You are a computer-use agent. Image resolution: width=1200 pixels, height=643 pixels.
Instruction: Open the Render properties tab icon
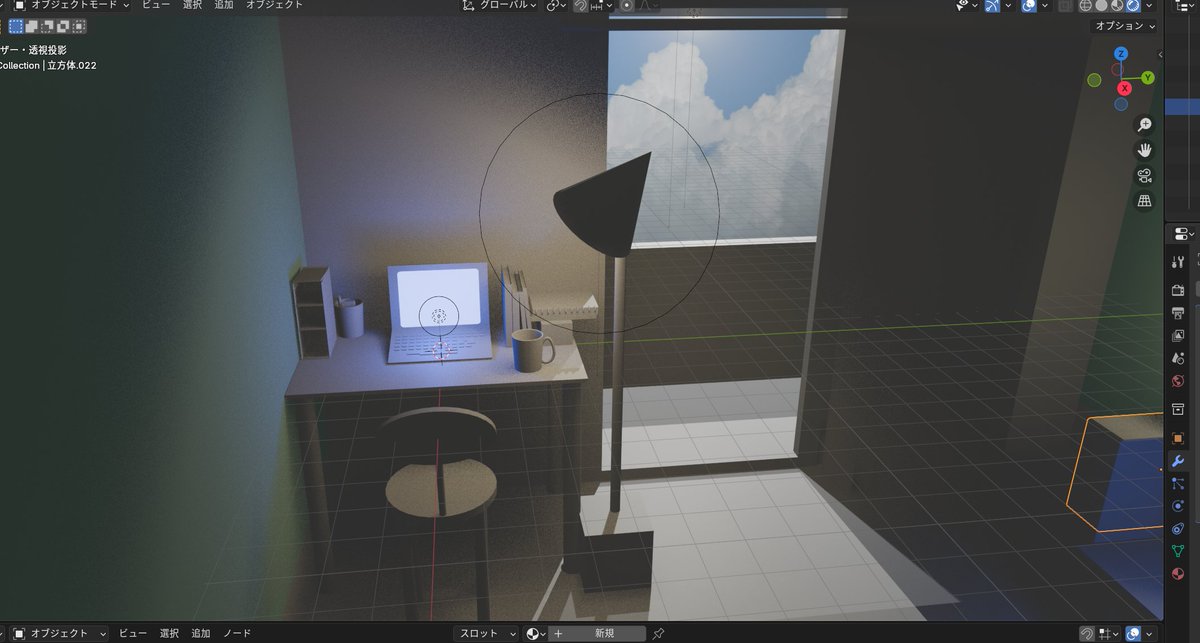[x=1177, y=289]
